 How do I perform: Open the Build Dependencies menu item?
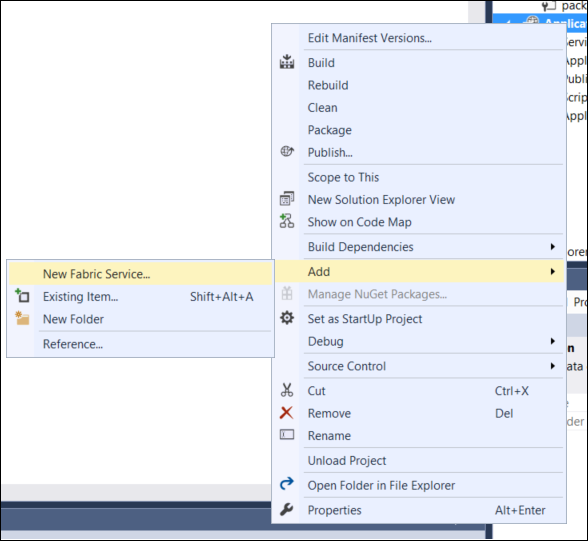(x=419, y=247)
